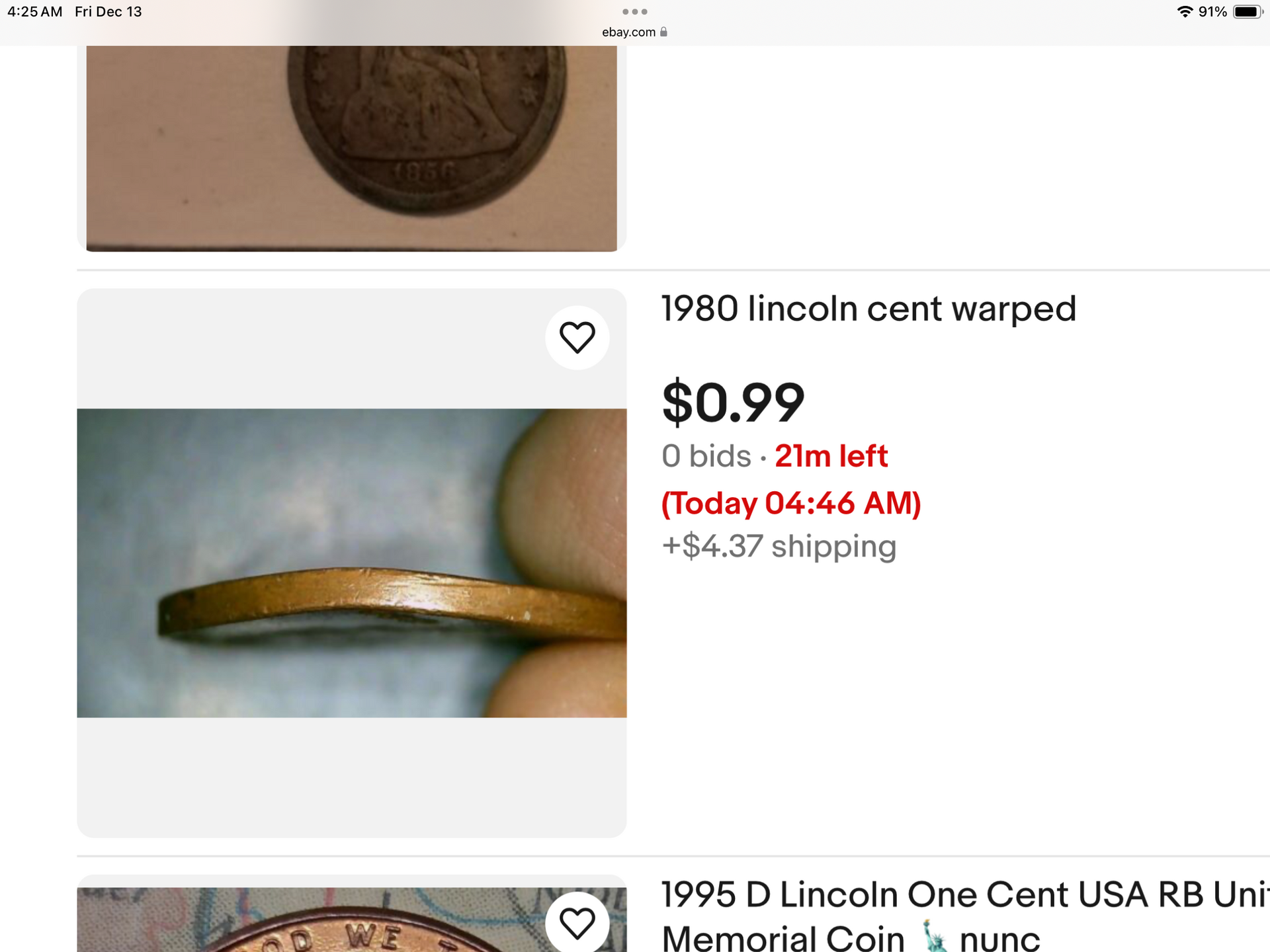This screenshot has height=952, width=1270.
Task: Click the Today 04:46 AM end time
Action: click(x=791, y=503)
